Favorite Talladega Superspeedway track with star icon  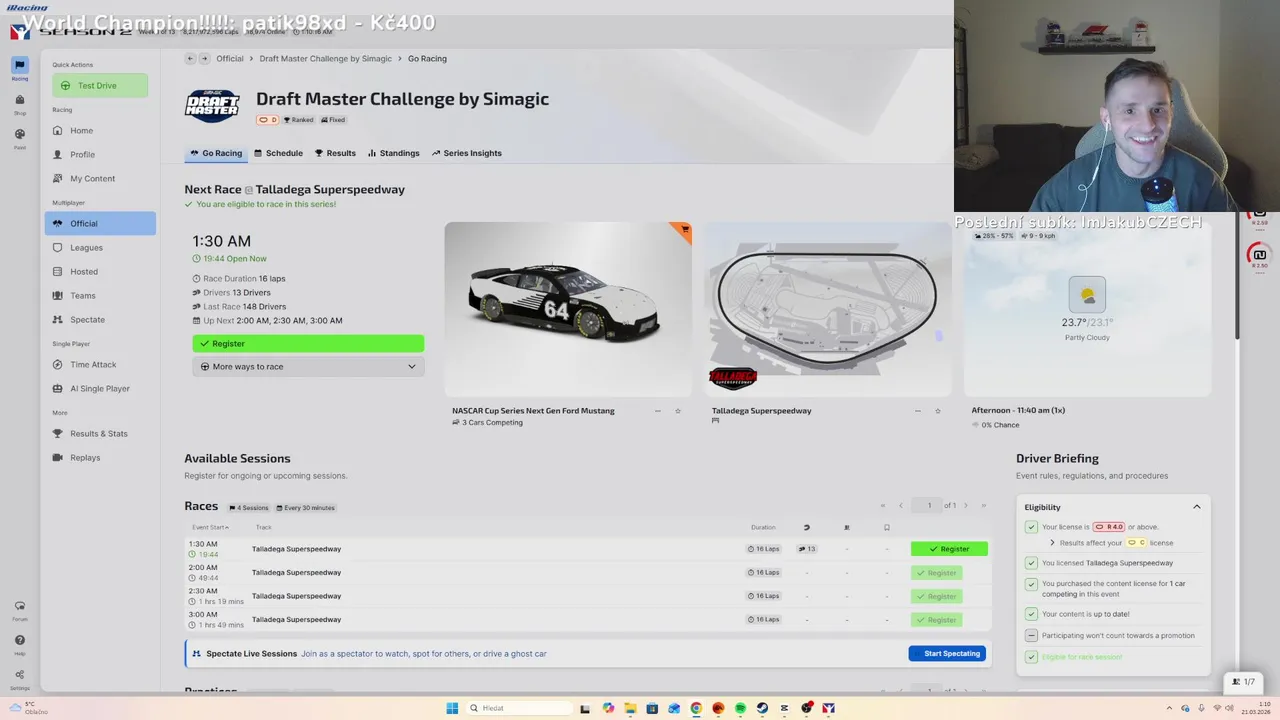(937, 411)
